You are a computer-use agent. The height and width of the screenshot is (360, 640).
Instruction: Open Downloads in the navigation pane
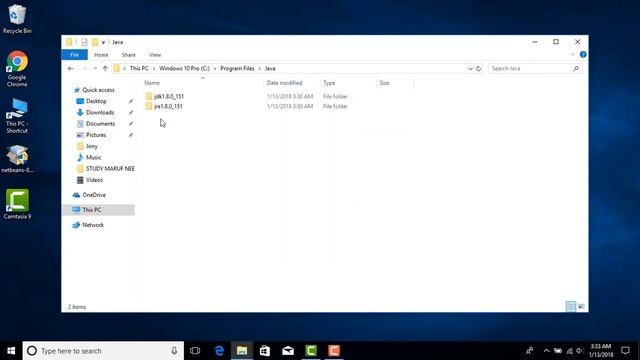(100, 113)
